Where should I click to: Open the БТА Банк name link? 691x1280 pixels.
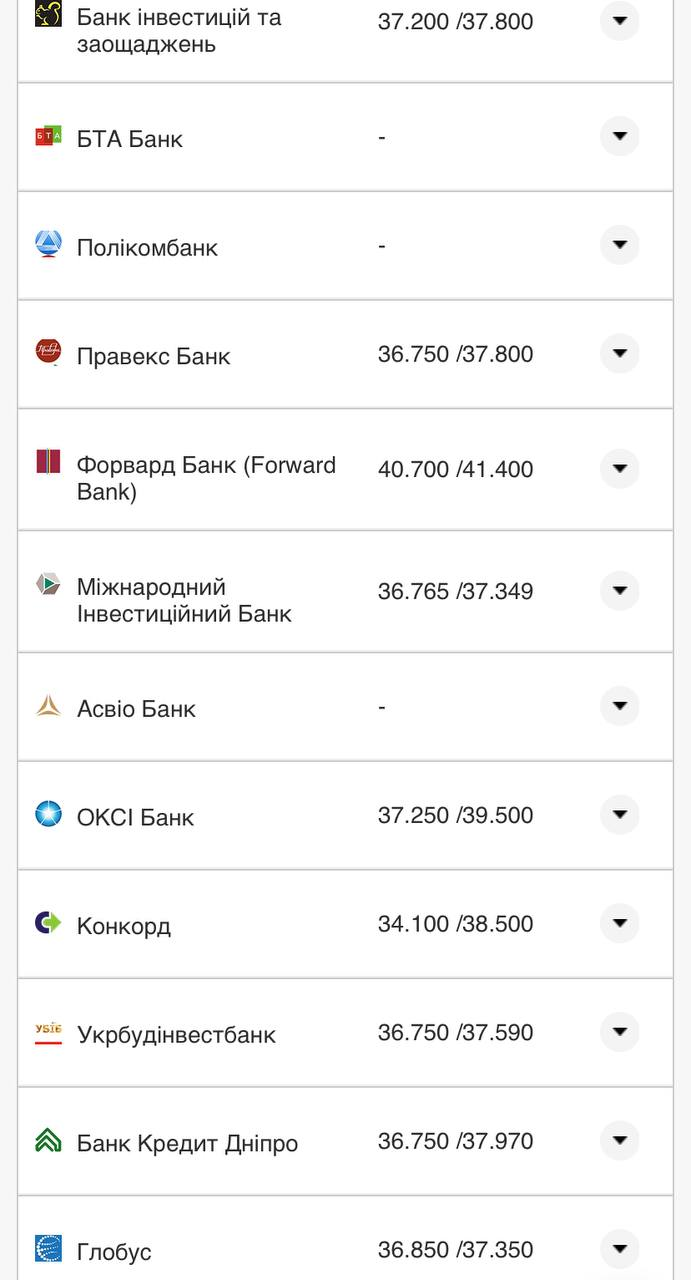pos(131,137)
